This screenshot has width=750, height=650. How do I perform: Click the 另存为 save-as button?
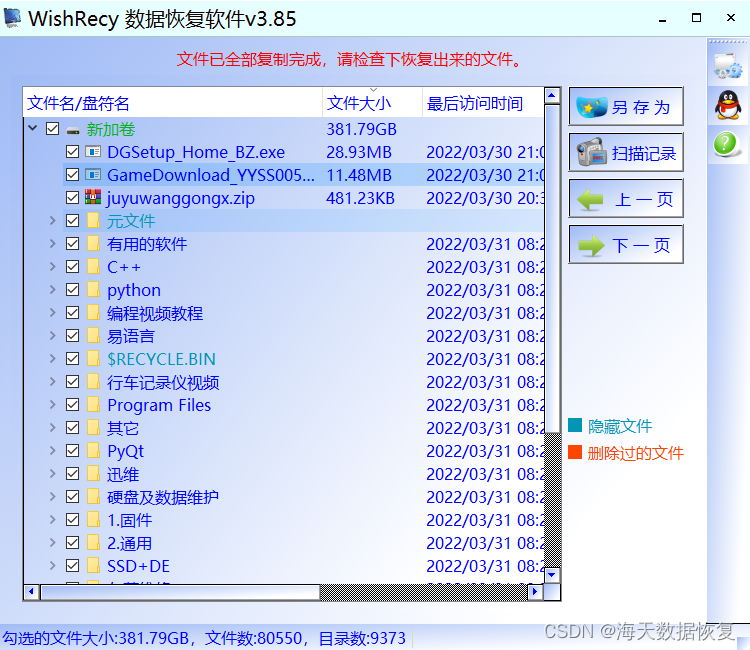626,106
